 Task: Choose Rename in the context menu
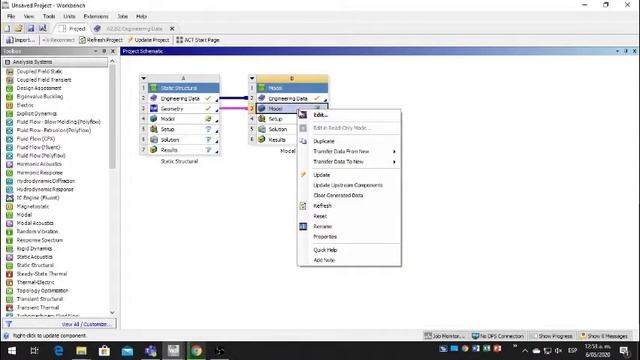click(x=349, y=226)
